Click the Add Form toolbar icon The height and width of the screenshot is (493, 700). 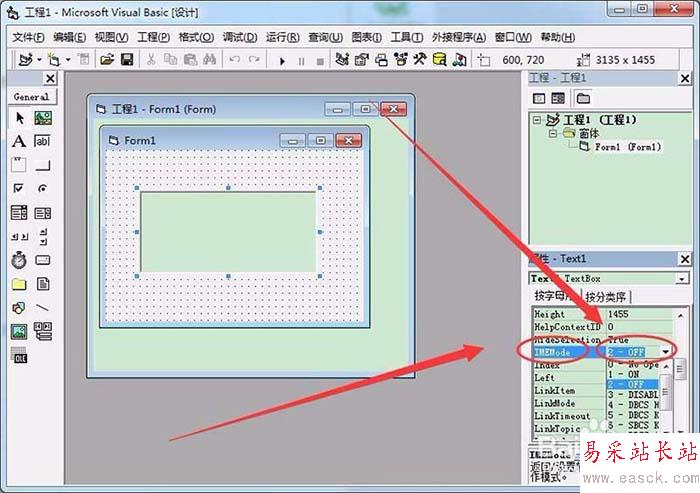pos(54,59)
